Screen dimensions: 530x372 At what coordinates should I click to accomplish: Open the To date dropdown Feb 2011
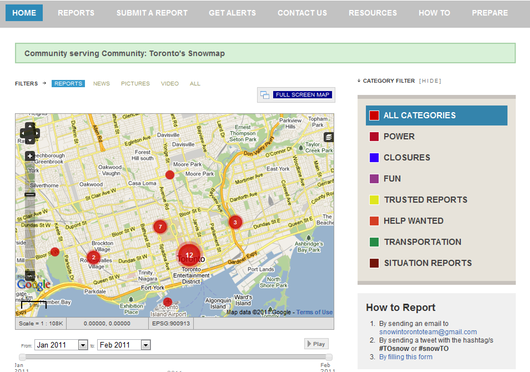124,345
